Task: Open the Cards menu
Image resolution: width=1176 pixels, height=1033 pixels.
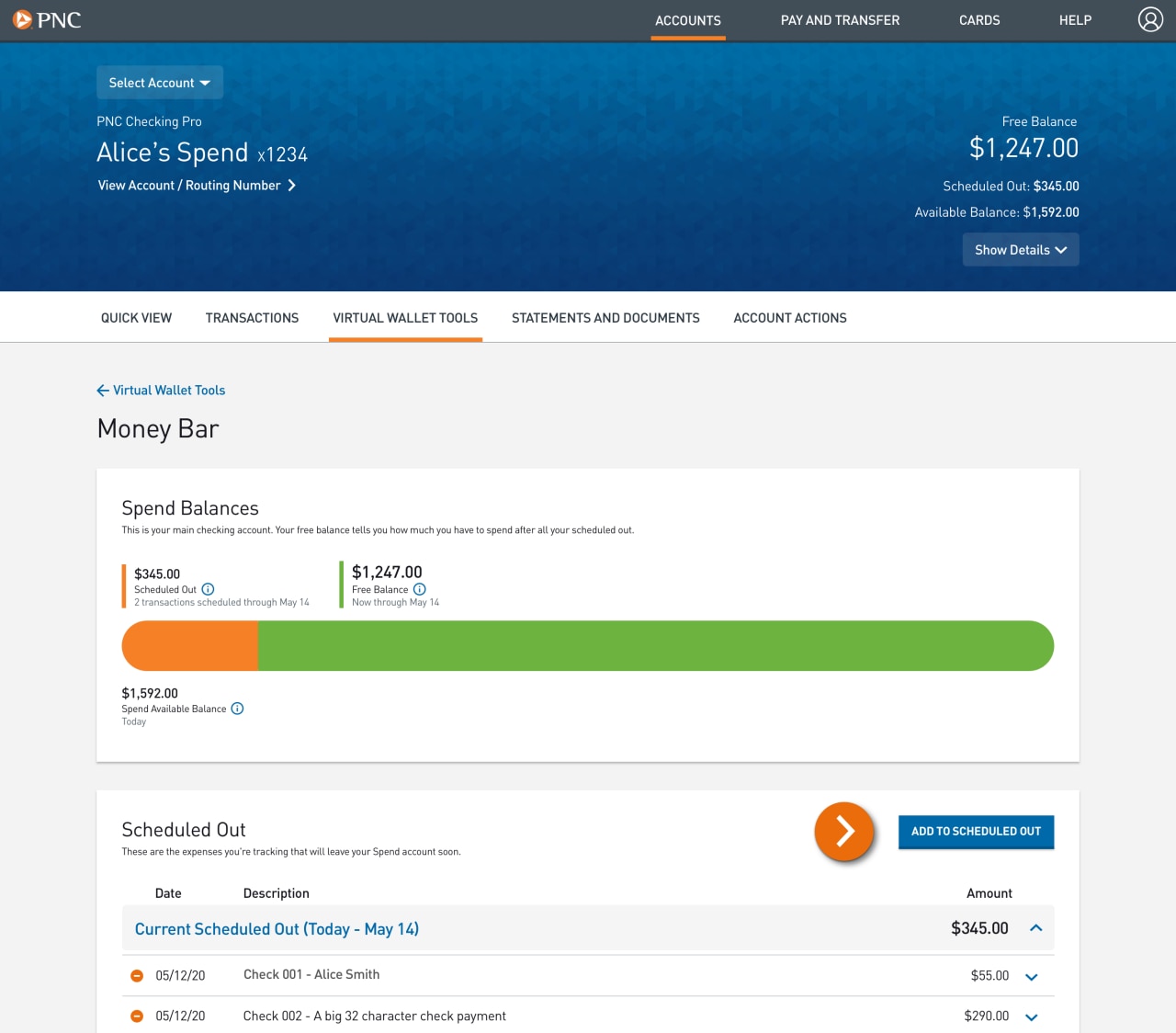Action: pyautogui.click(x=978, y=19)
